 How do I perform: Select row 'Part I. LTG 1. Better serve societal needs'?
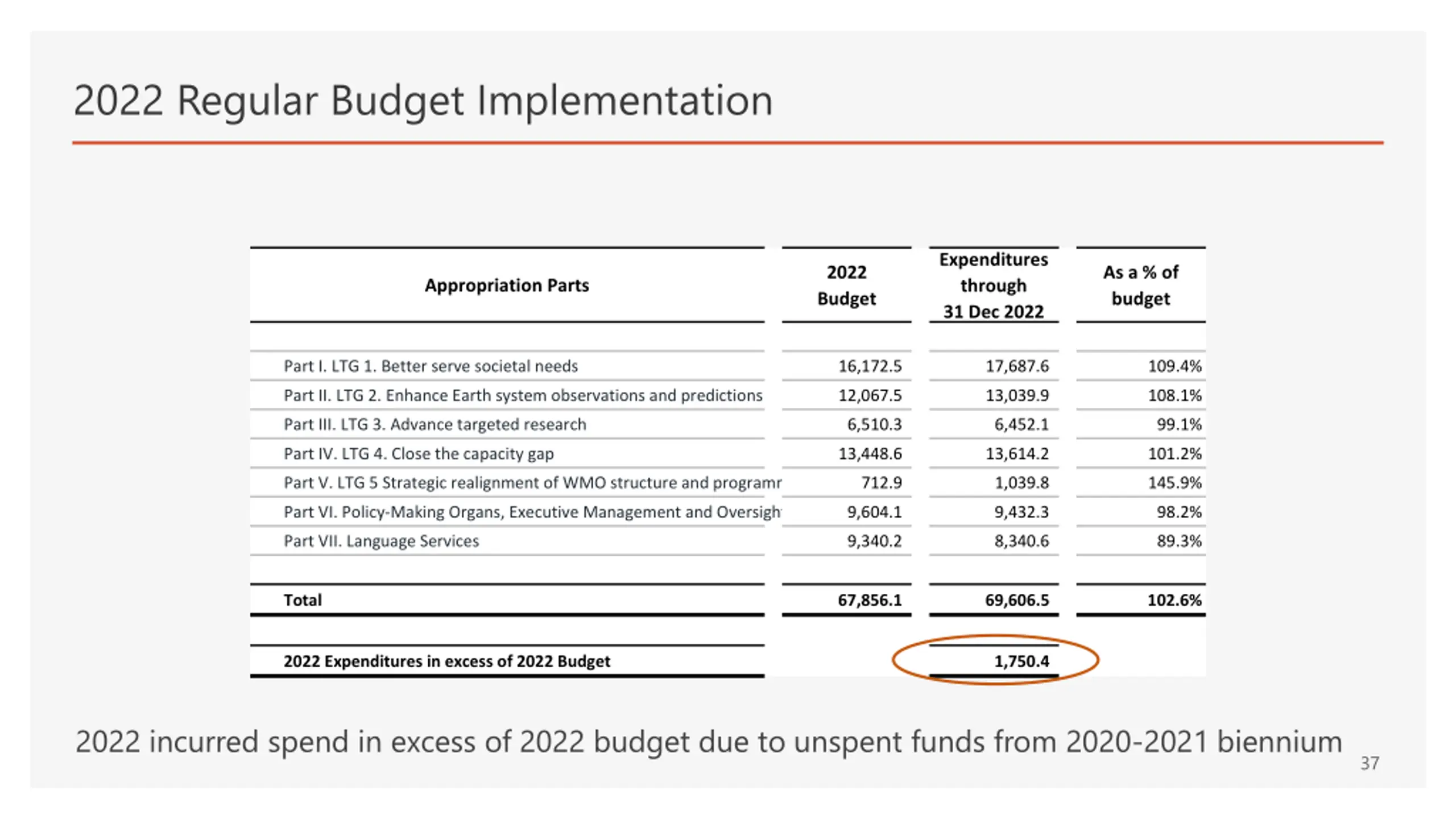tap(431, 366)
